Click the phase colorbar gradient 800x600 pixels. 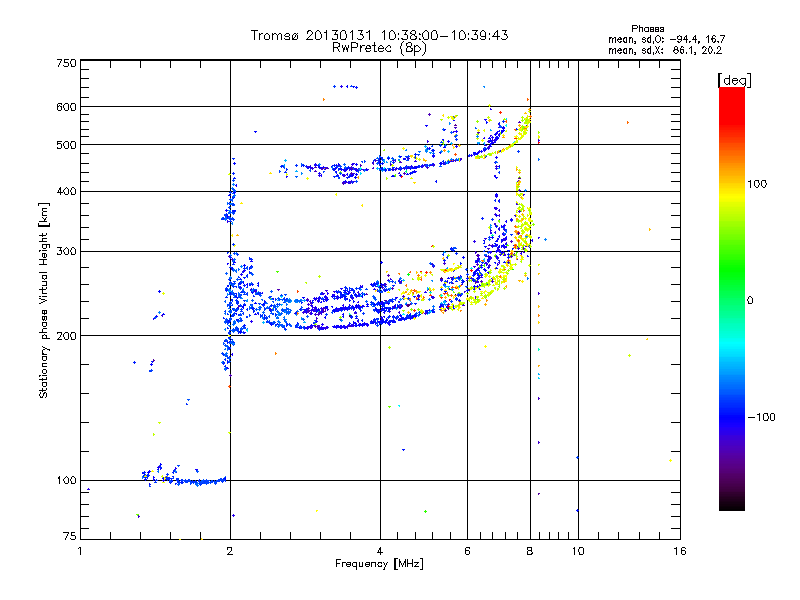coord(732,299)
